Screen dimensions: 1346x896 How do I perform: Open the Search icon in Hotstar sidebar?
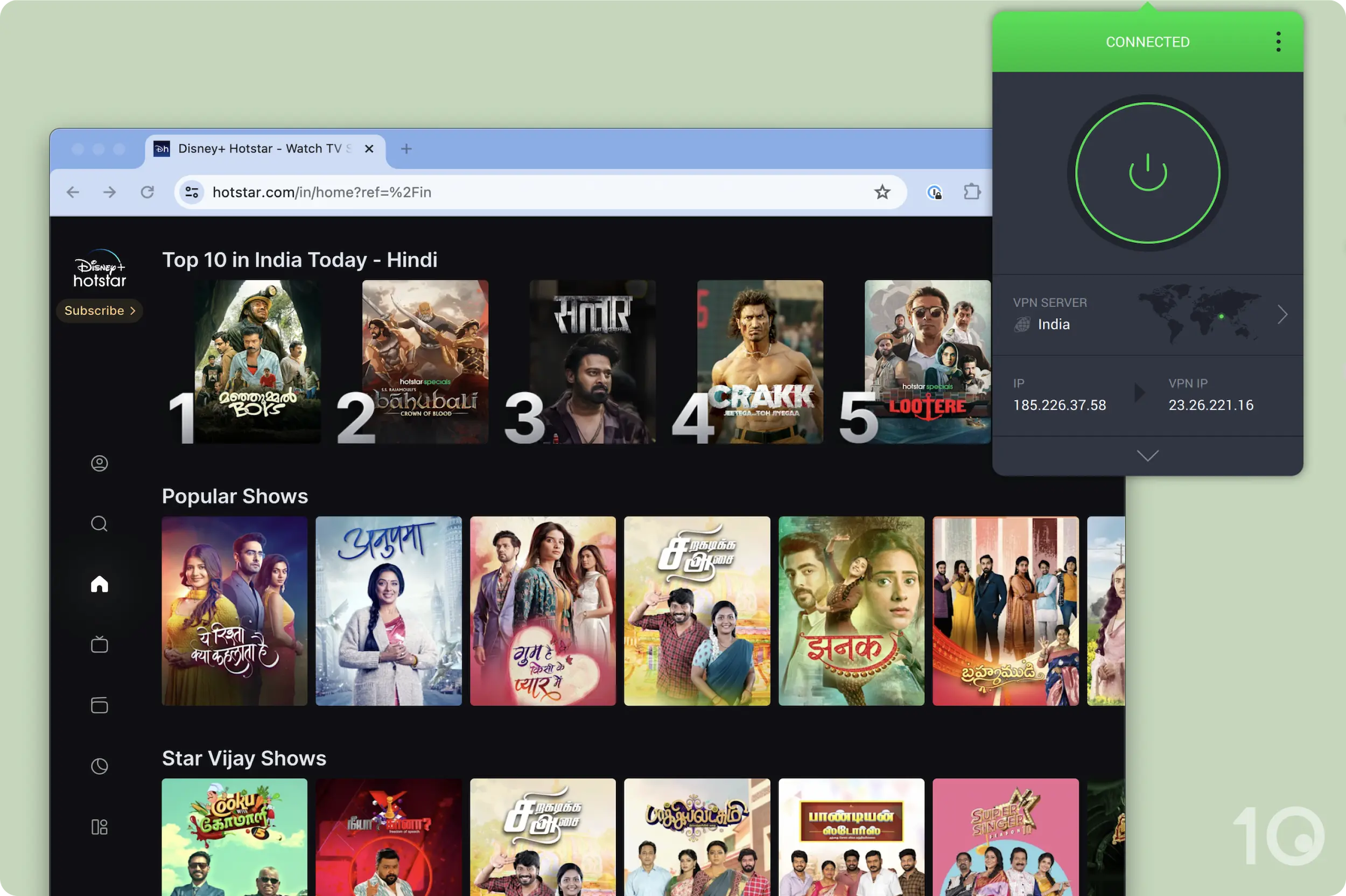pos(100,523)
